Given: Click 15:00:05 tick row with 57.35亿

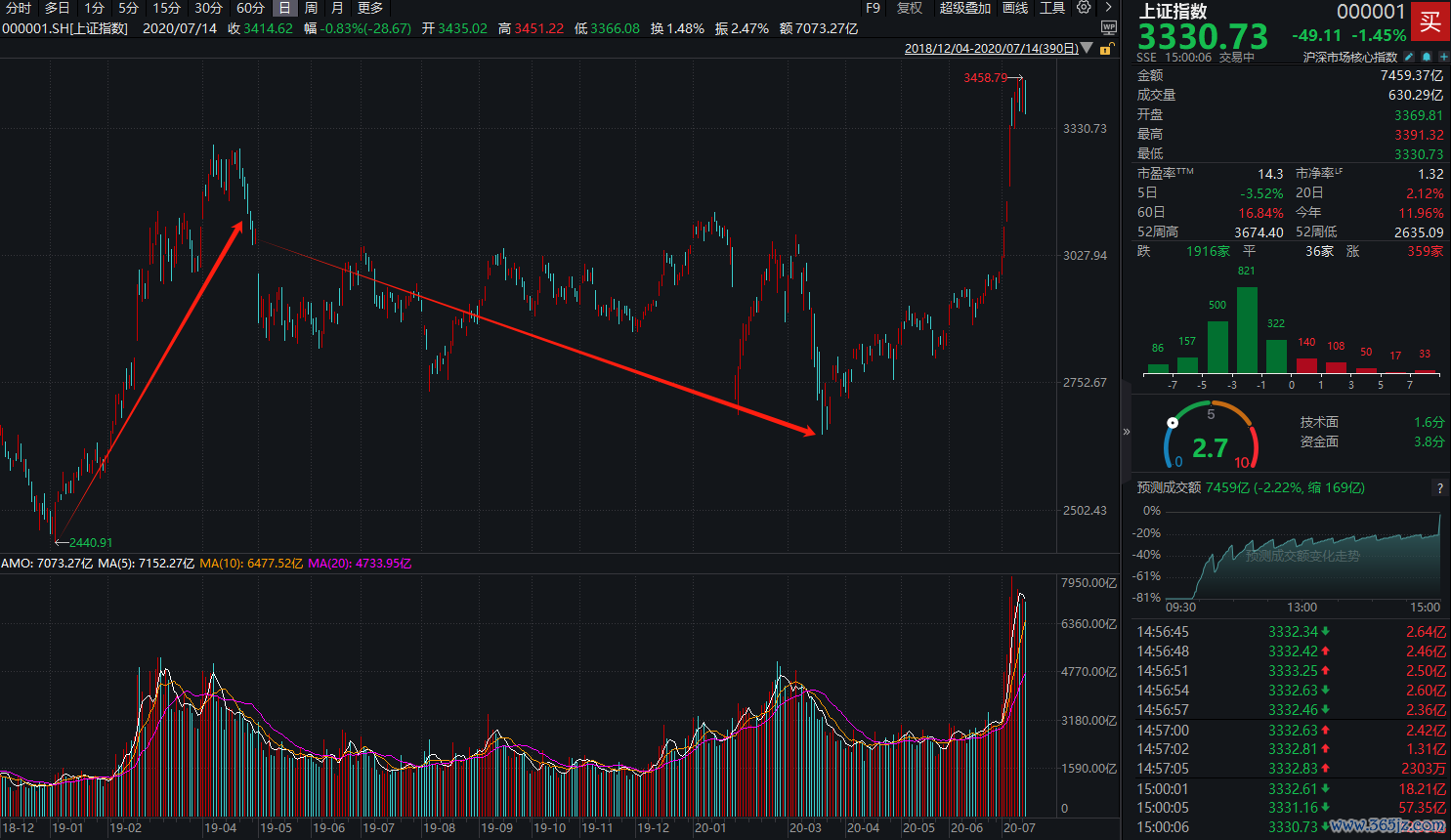Looking at the screenshot, I should (x=1290, y=808).
